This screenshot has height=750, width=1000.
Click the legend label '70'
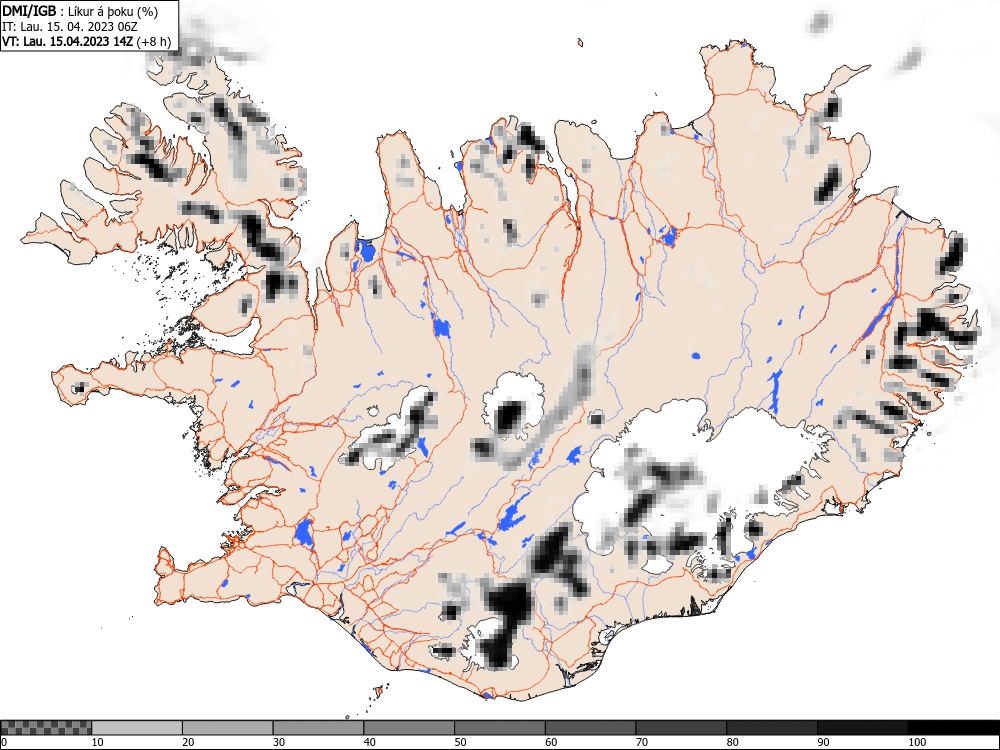point(641,742)
